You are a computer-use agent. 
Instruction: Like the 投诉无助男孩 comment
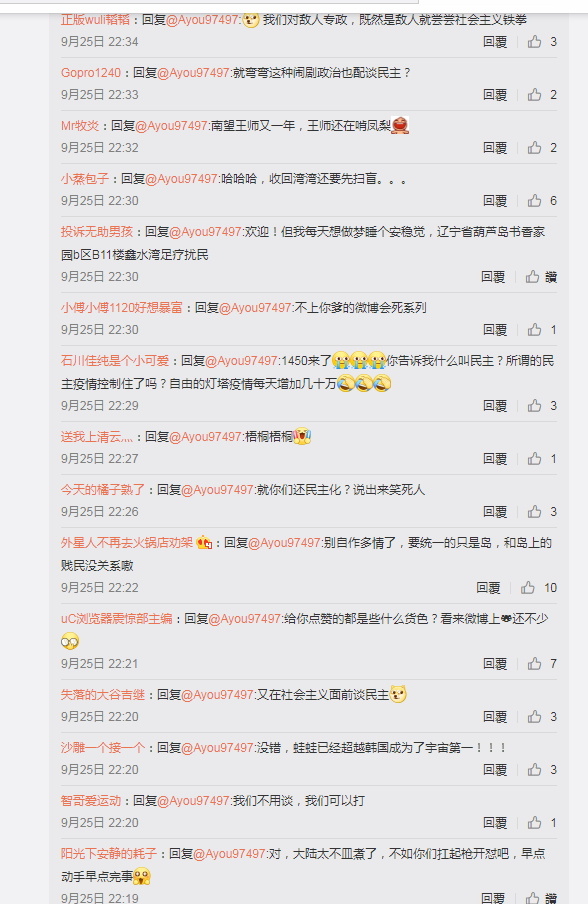point(532,277)
